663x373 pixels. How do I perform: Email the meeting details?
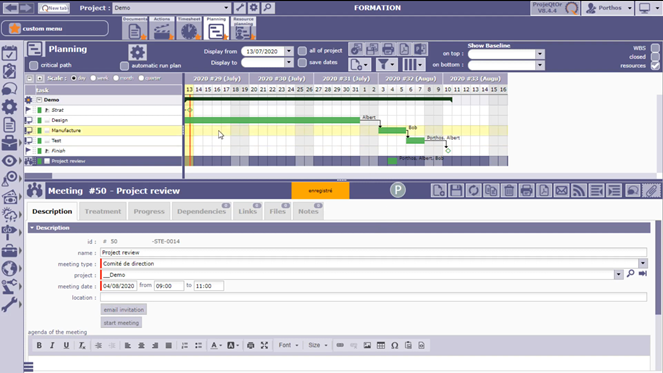(x=562, y=191)
